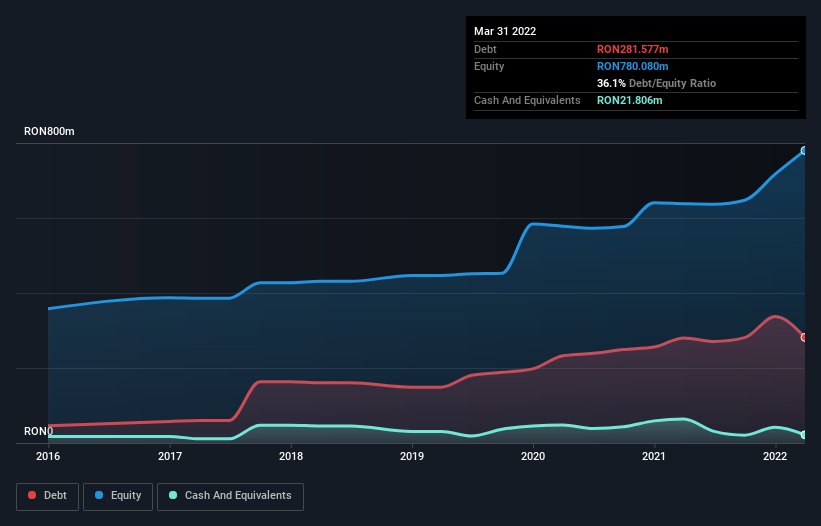Click the 36.1% Debt/Equity Ratio text
Image resolution: width=821 pixels, height=526 pixels.
pos(656,83)
